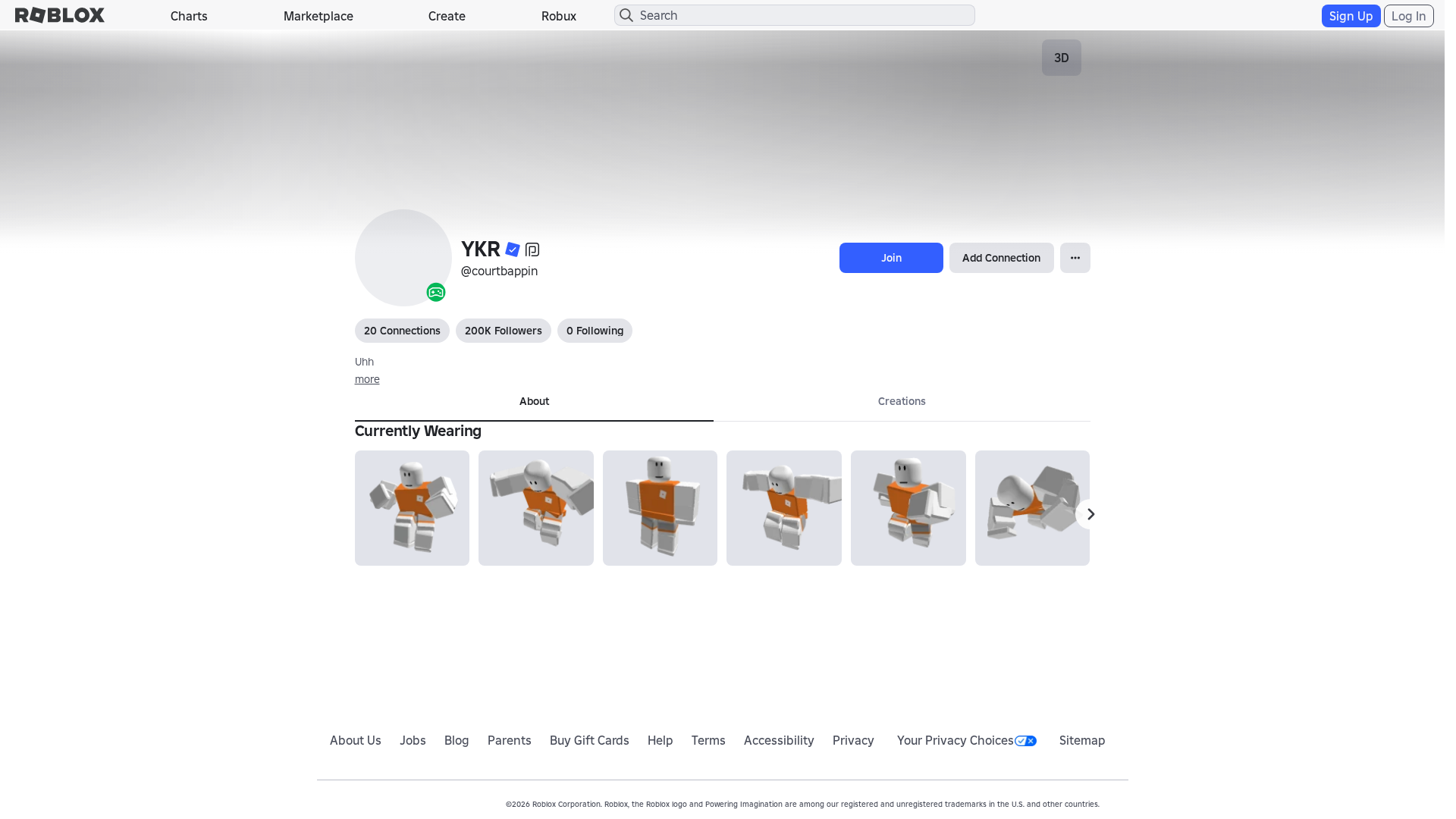
Task: Click the blue Join button
Action: 891,258
